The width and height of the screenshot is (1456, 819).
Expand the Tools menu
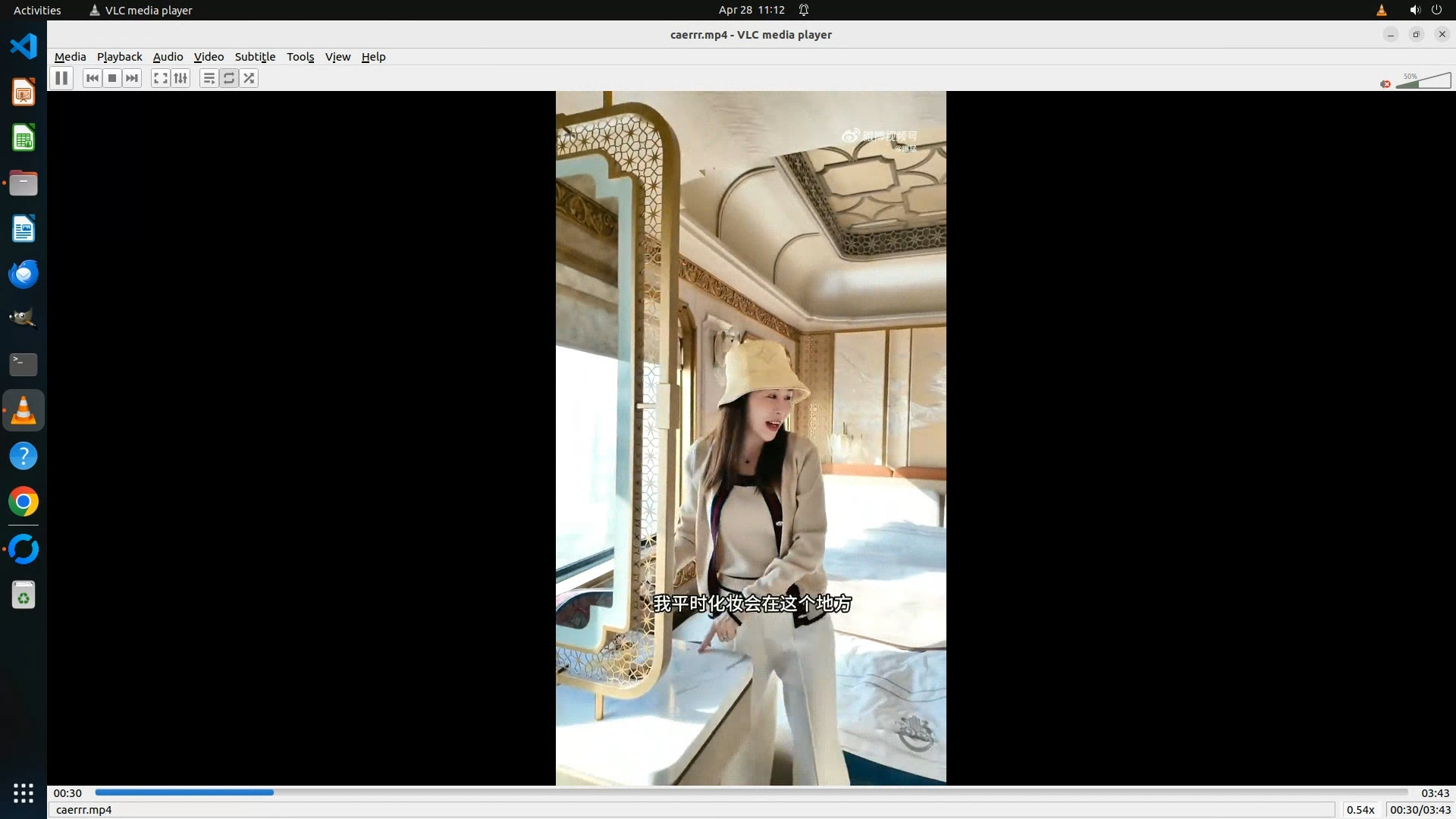coord(300,57)
